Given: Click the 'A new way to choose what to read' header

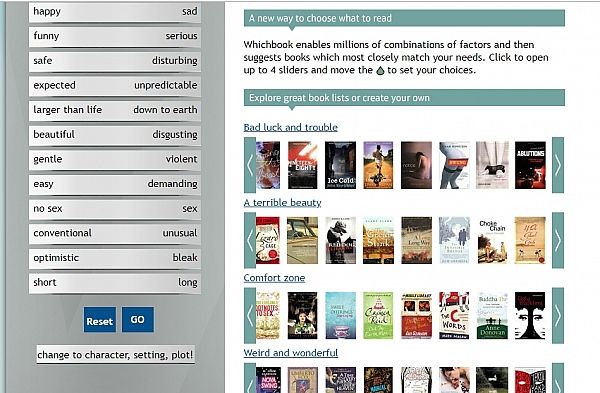Looking at the screenshot, I should 404,18.
